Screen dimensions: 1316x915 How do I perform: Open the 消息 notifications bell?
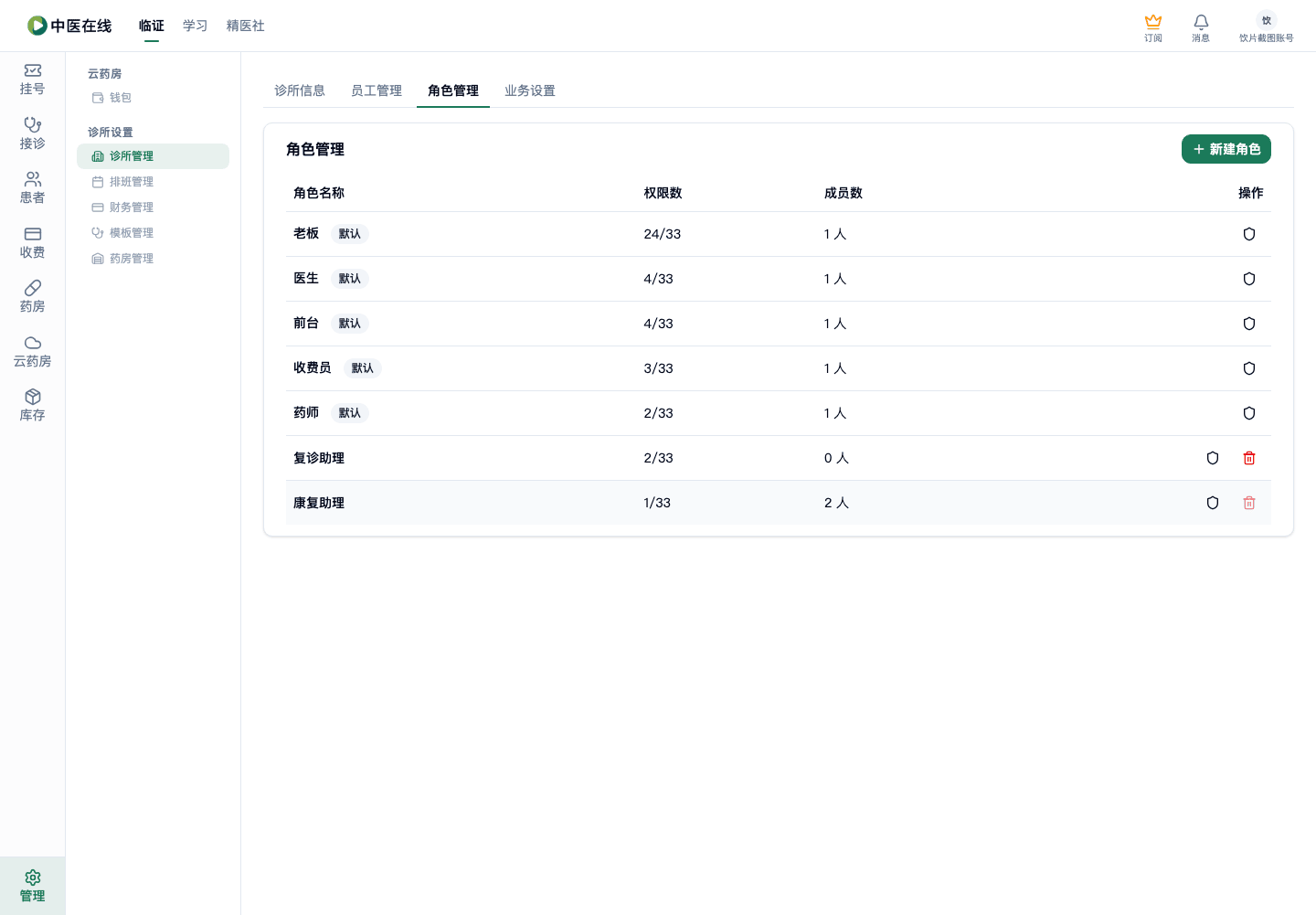[x=1201, y=27]
